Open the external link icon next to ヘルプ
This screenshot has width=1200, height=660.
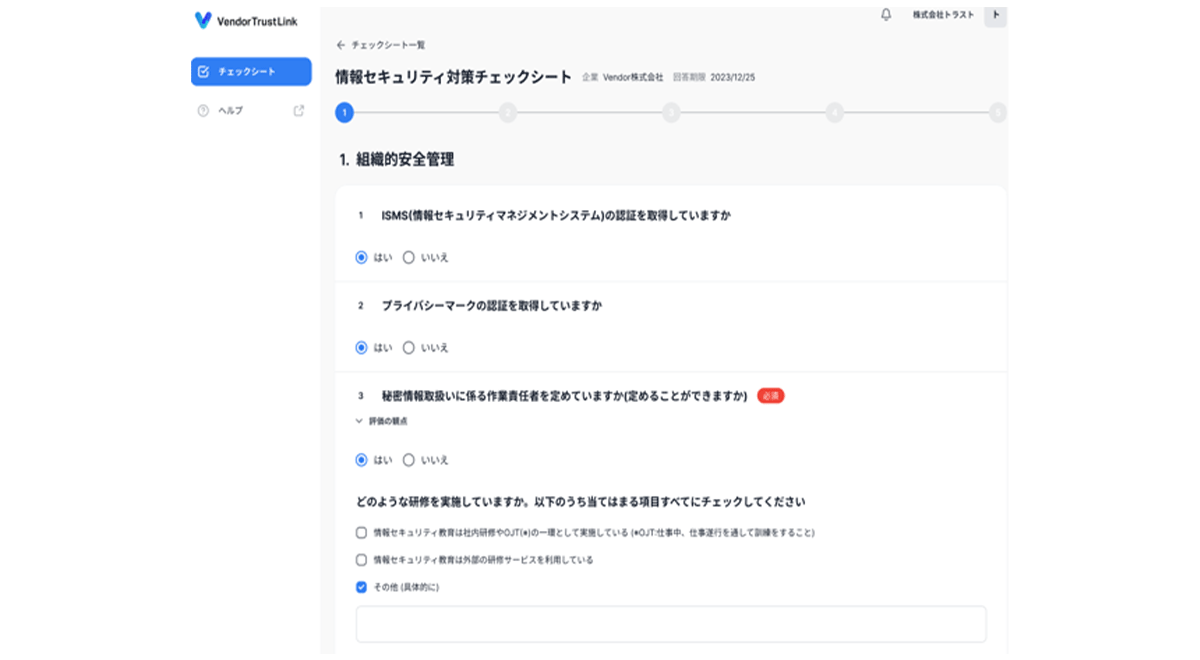pos(296,110)
